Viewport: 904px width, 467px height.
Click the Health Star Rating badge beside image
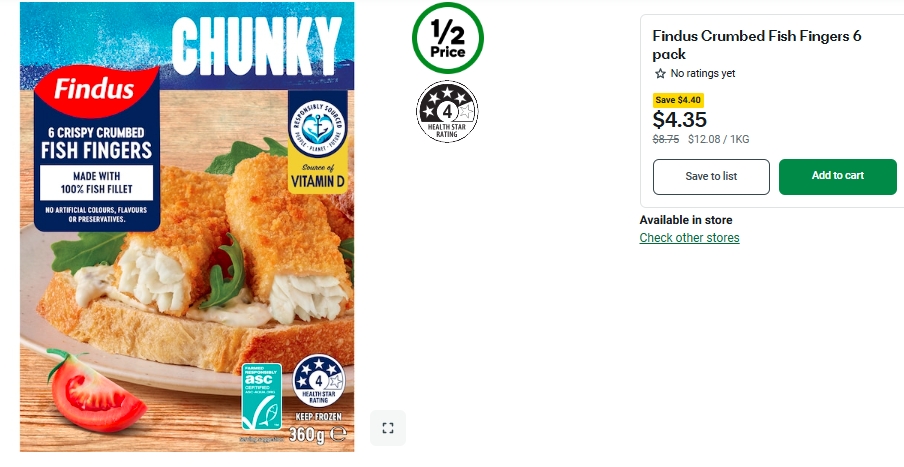[x=447, y=112]
